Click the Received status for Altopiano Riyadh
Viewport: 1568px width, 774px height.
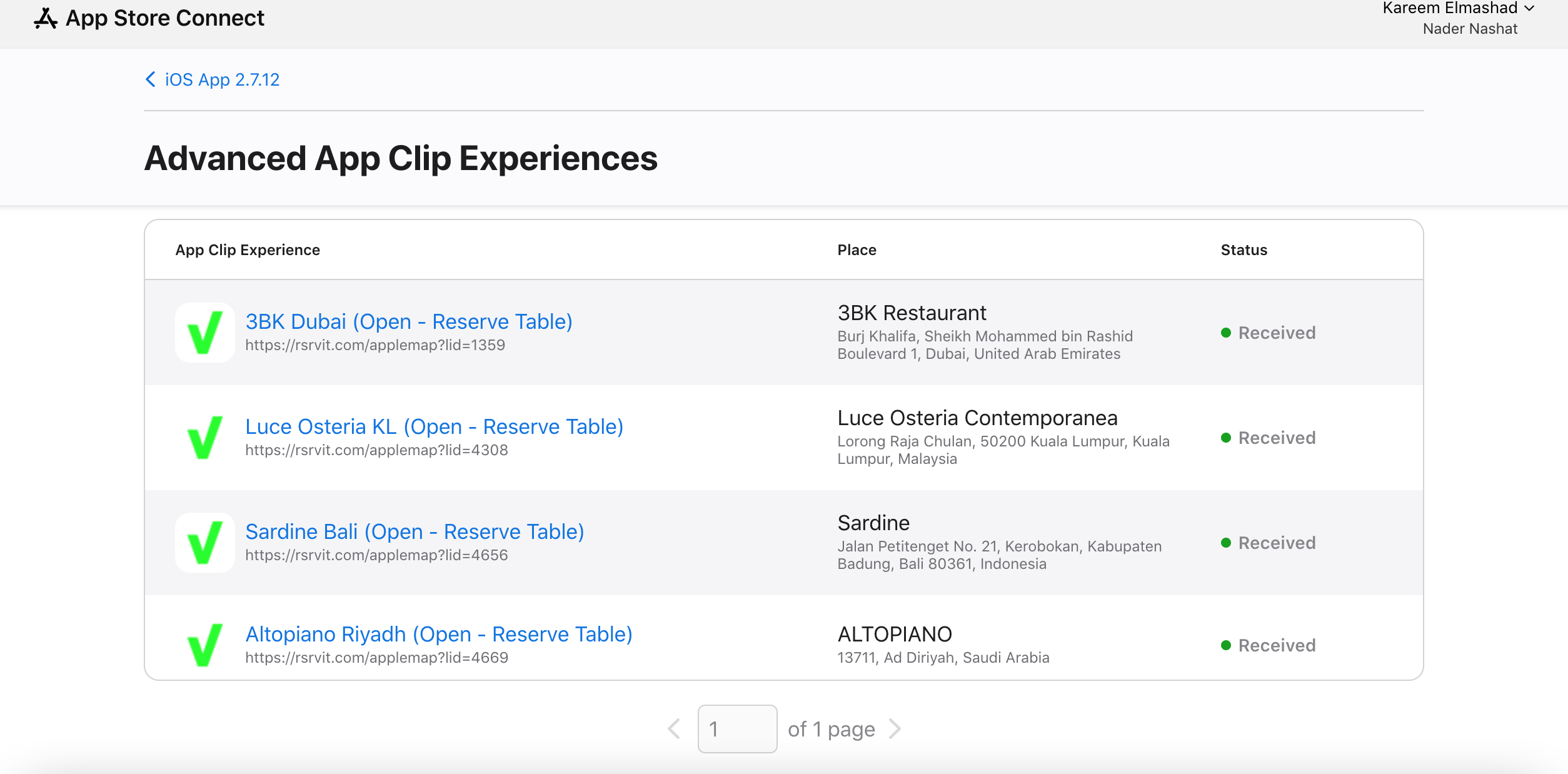1269,645
